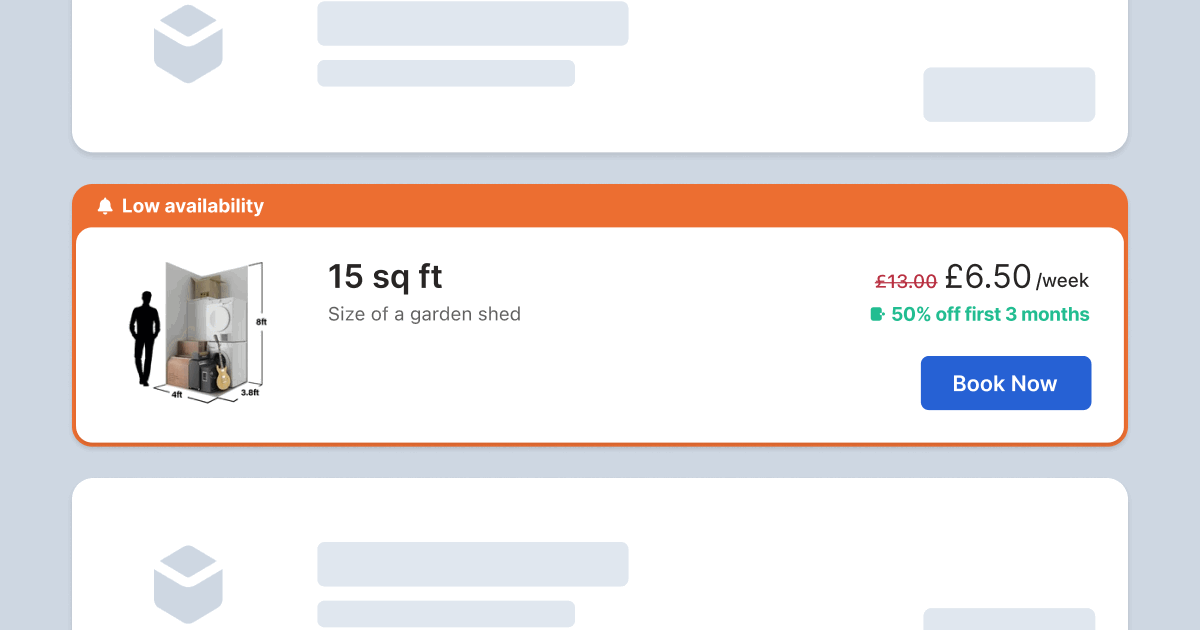Click the person silhouette in the unit illustration
The image size is (1200, 630).
[x=146, y=339]
